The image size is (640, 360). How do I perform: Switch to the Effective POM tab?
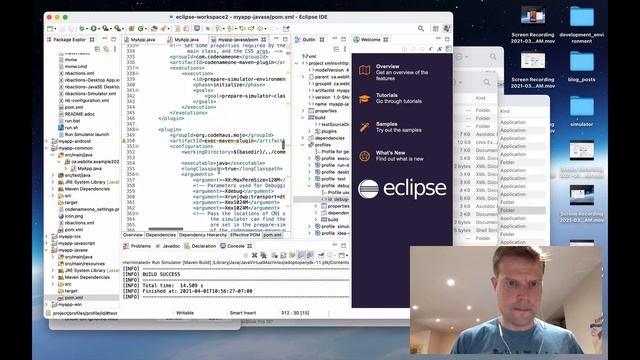click(245, 235)
